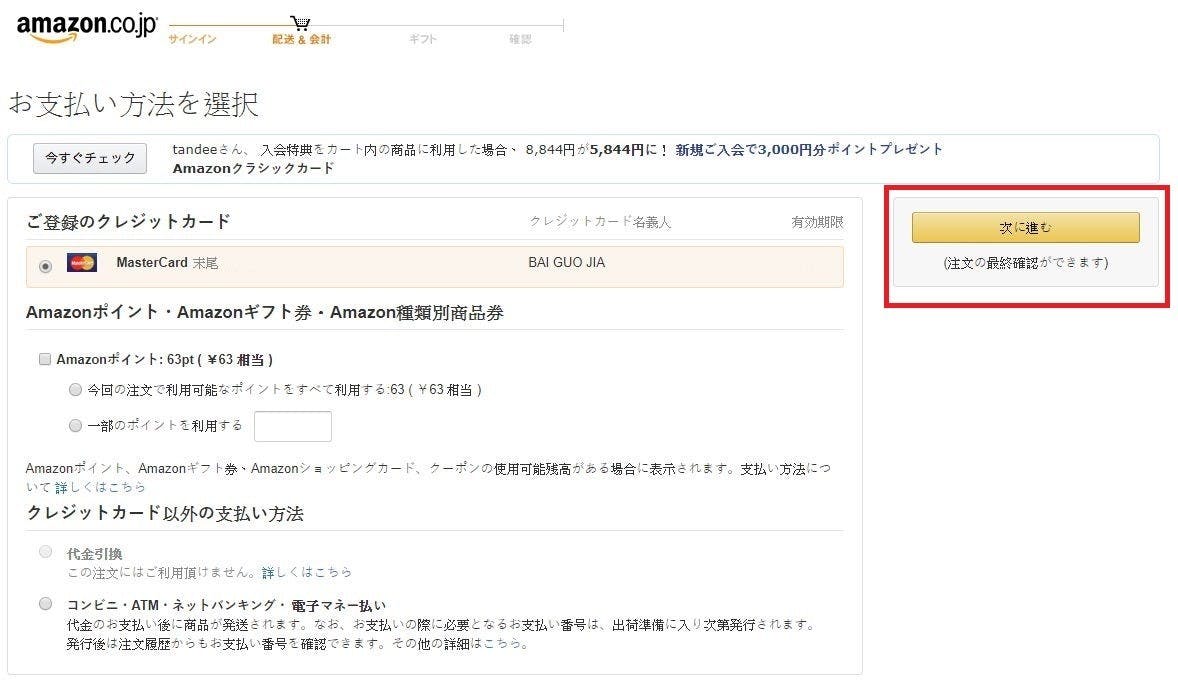Image resolution: width=1178 pixels, height=699 pixels.
Task: Open 詳しくはこちら link under 代金引換
Action: click(x=307, y=573)
